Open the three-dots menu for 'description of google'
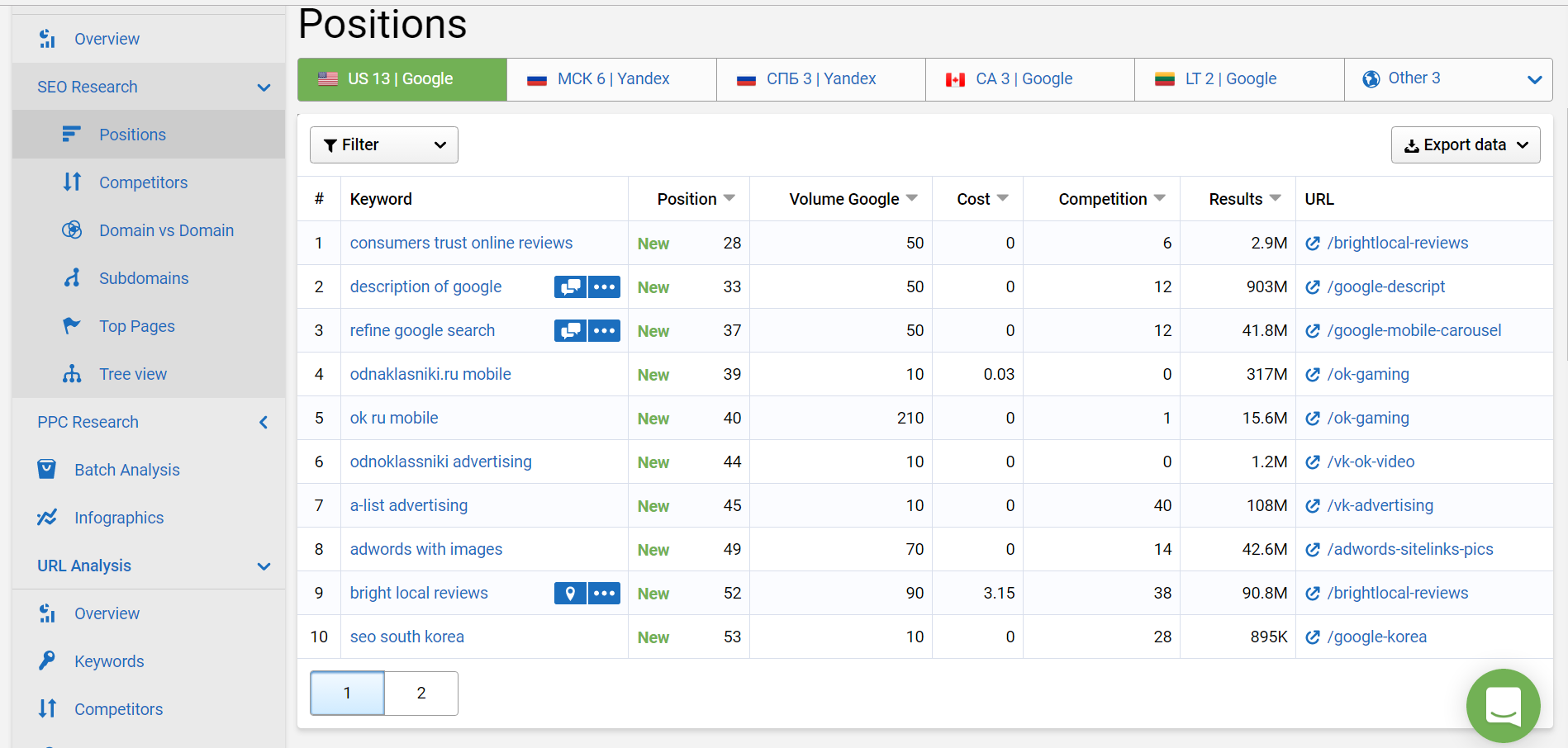The image size is (1568, 748). [x=604, y=287]
